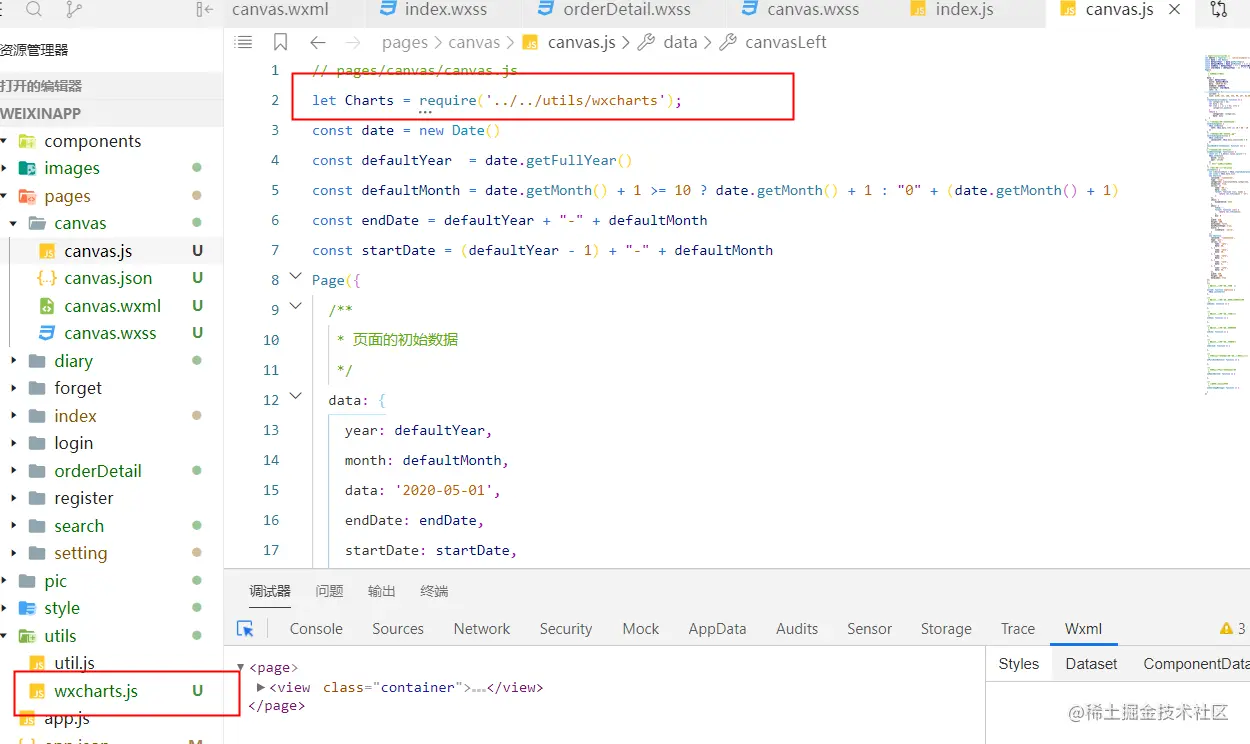Expand the setting folder

tap(14, 553)
